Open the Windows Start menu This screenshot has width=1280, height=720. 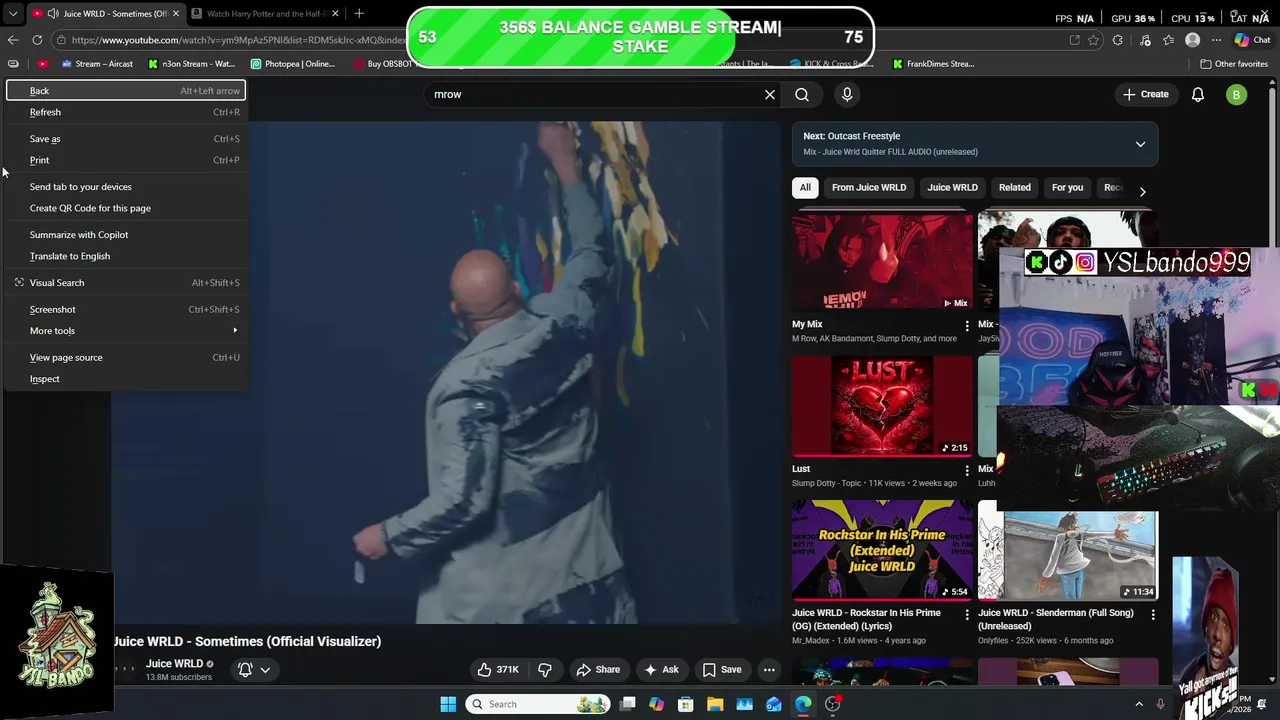448,704
